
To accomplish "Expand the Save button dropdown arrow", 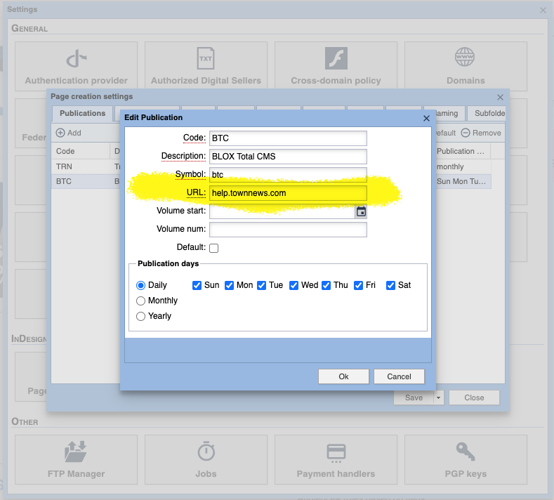I will tap(438, 398).
